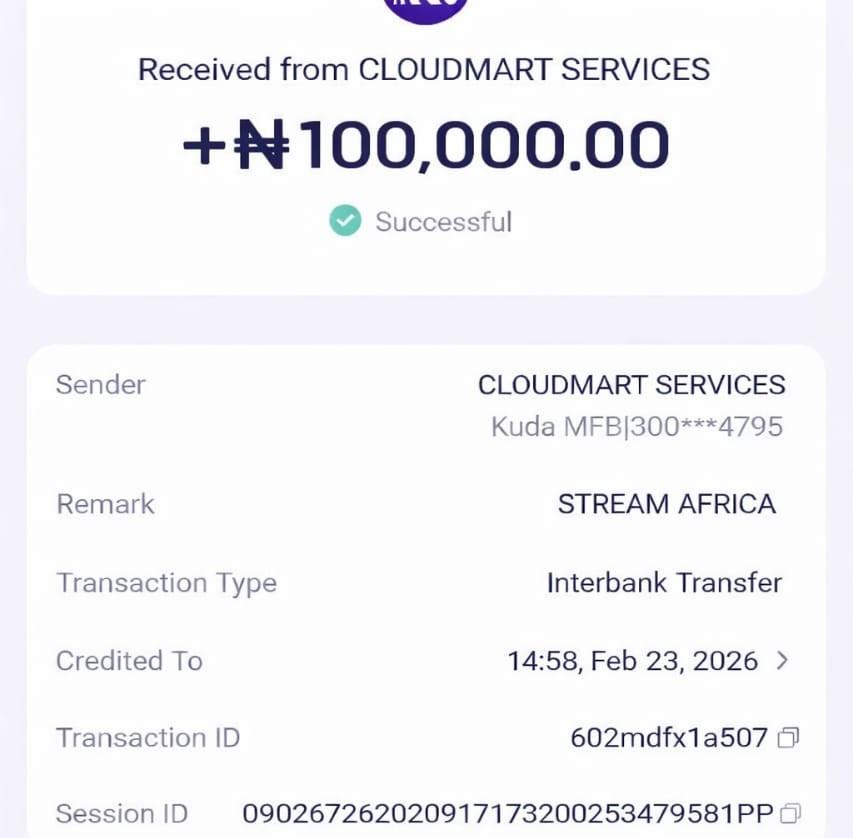Click the green Successful checkmark icon
Image resolution: width=853 pixels, height=838 pixels.
(345, 221)
